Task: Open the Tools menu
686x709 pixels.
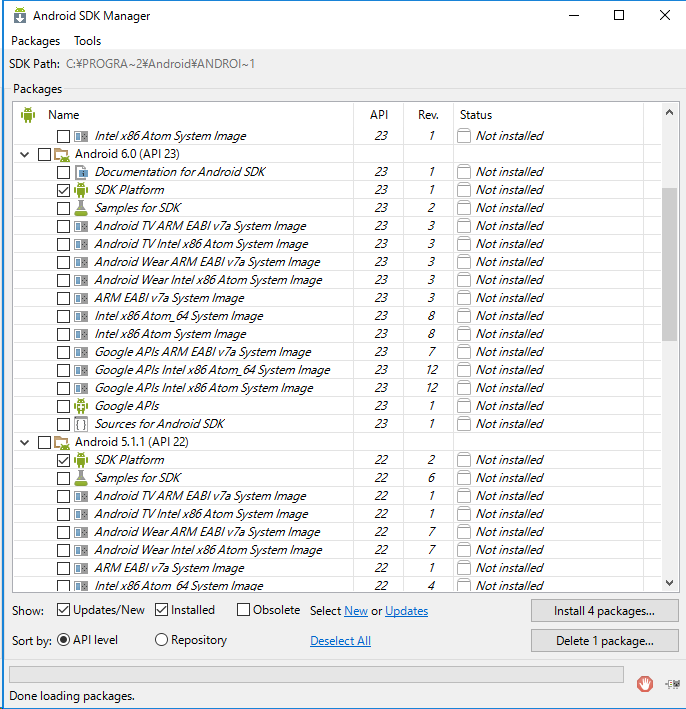Action: tap(87, 41)
